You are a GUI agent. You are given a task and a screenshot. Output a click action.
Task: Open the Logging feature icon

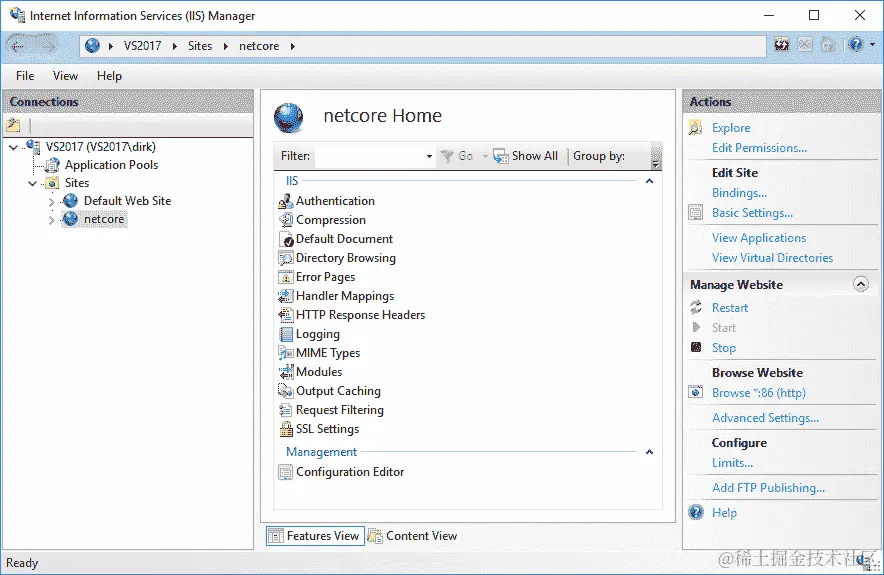(286, 334)
